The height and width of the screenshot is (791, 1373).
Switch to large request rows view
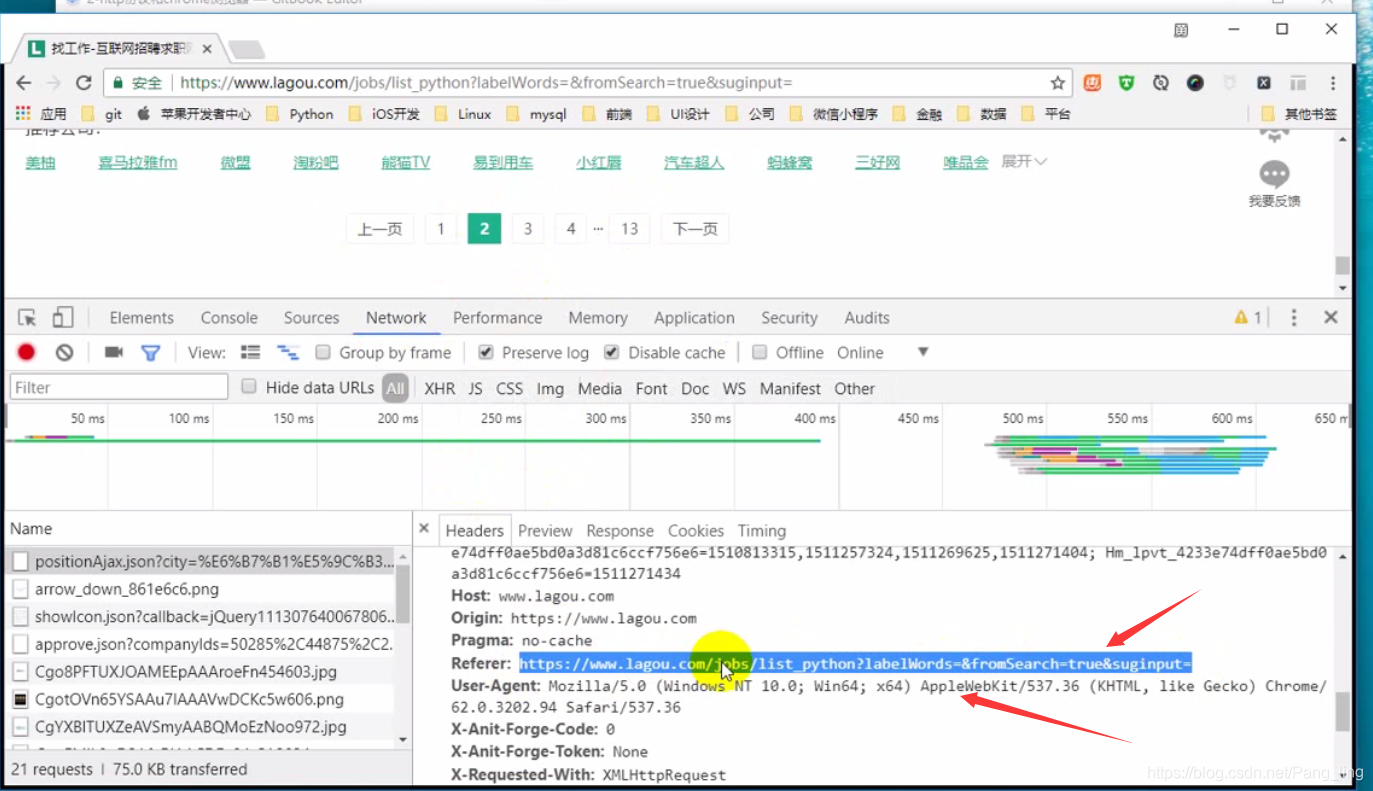coord(251,352)
